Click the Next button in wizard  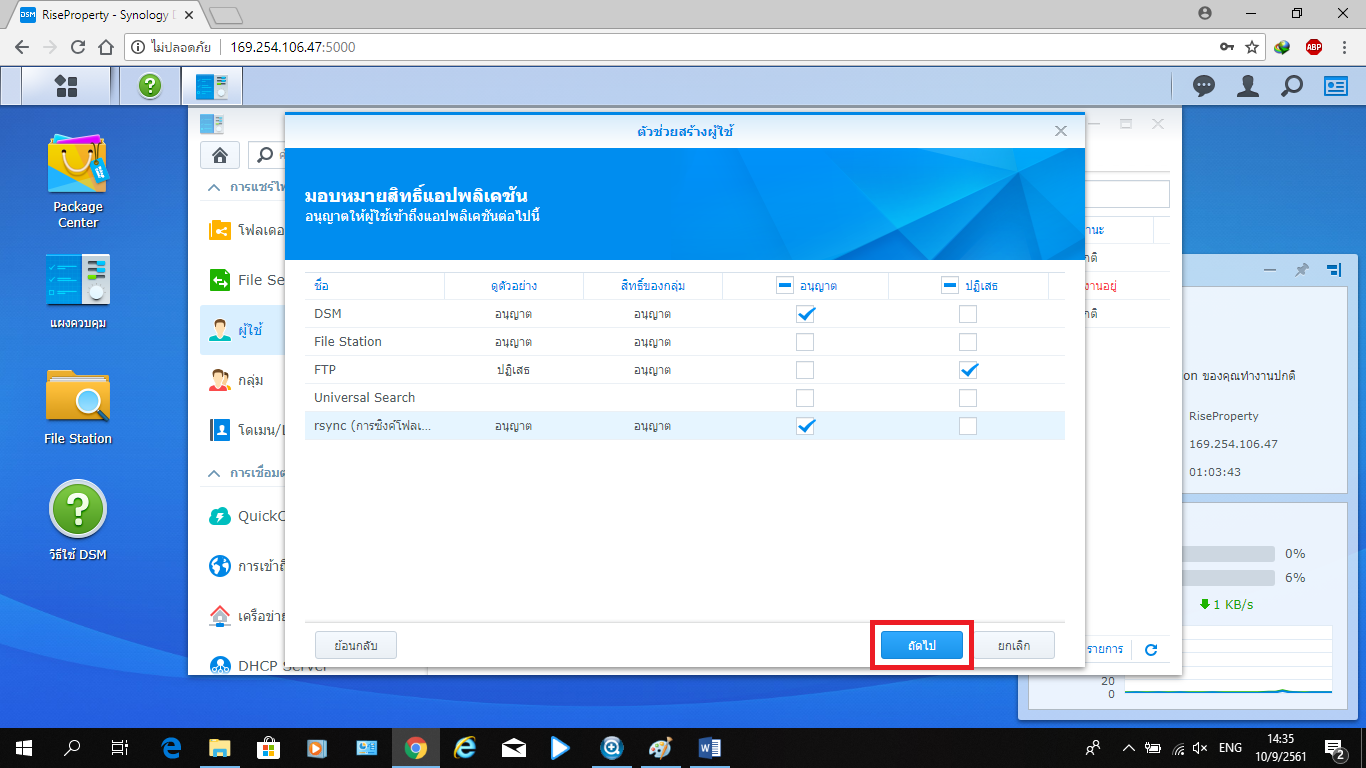[x=921, y=646]
